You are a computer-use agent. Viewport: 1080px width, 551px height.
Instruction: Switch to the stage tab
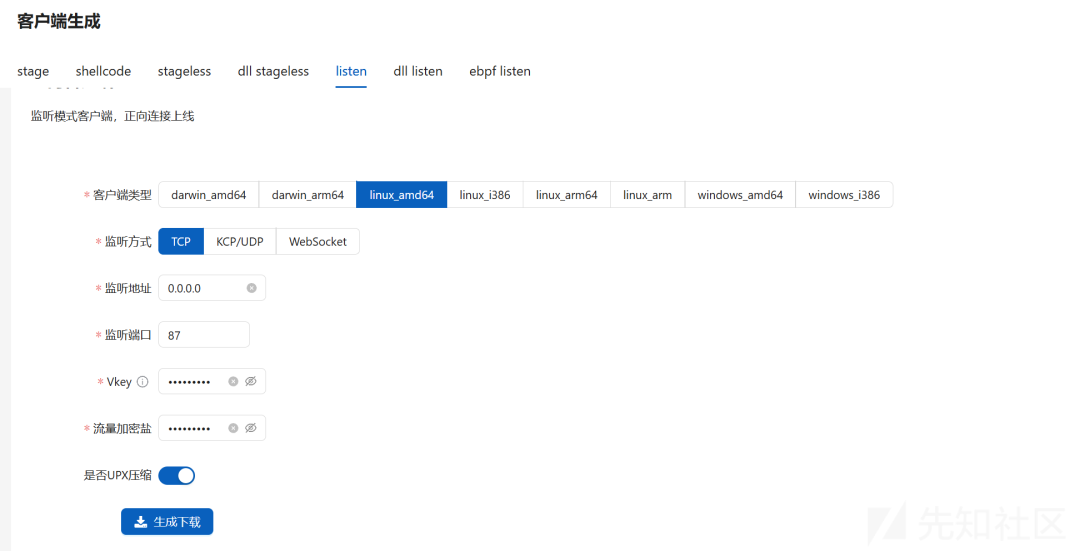tap(33, 71)
